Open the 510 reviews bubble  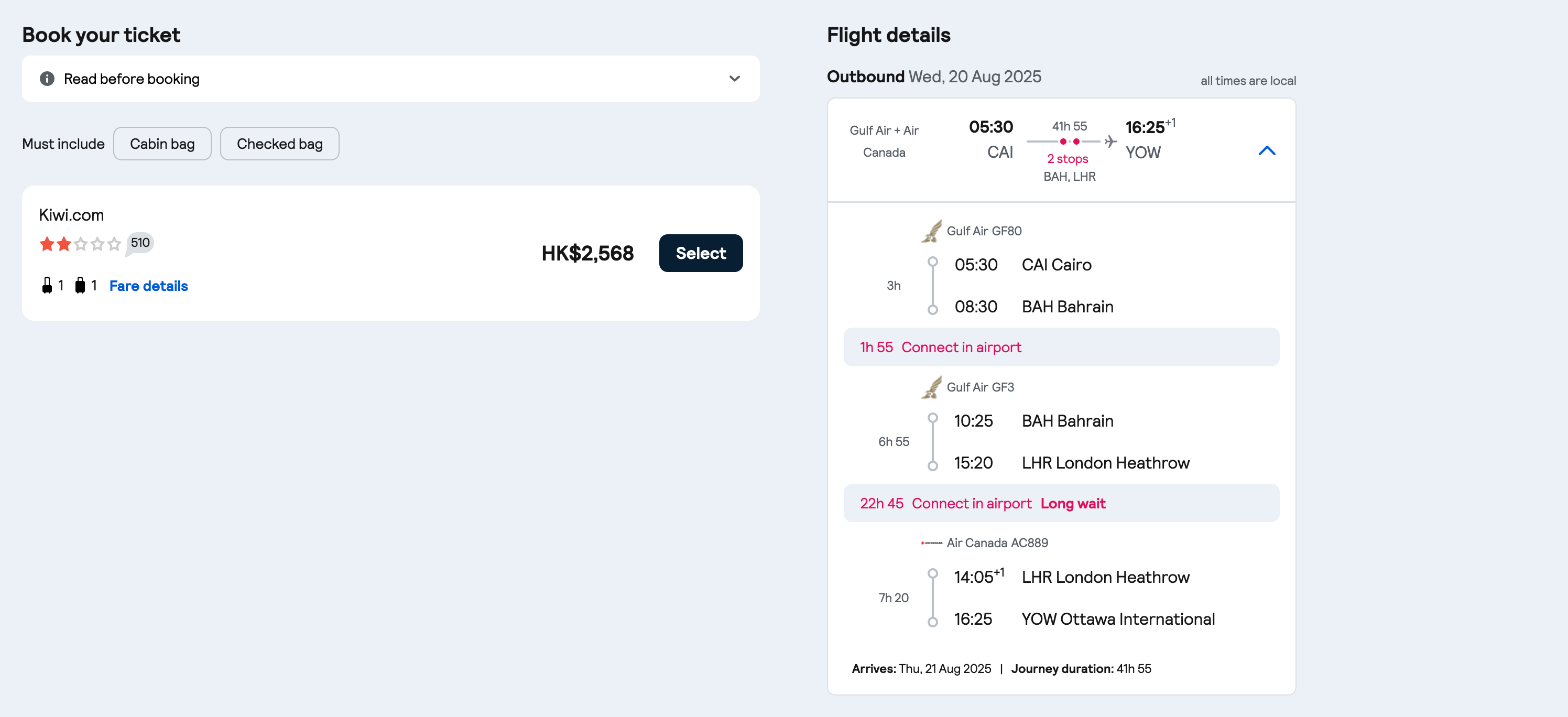[140, 243]
